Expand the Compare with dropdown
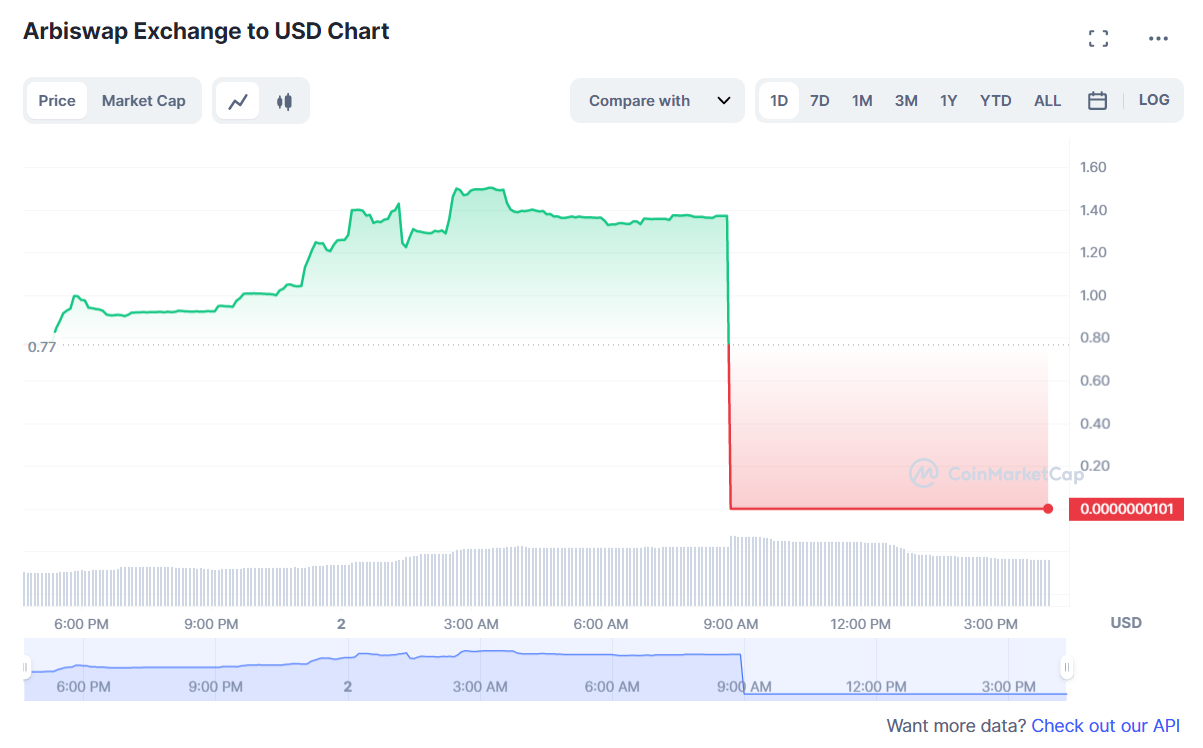Viewport: 1203px width, 748px height. tap(657, 101)
